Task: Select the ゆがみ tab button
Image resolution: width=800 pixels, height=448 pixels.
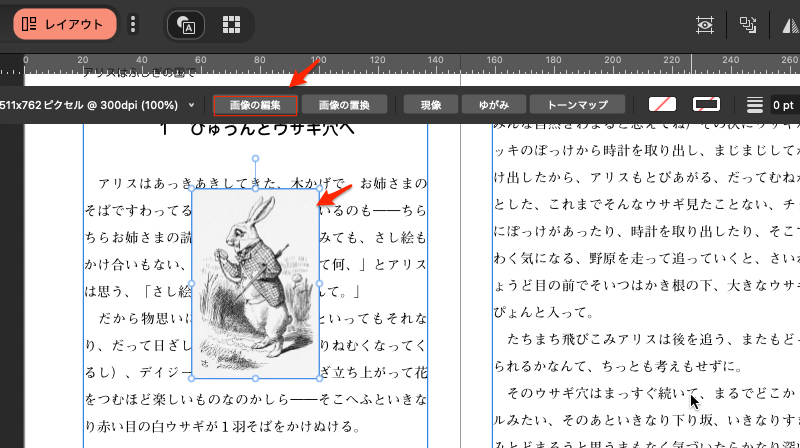Action: (494, 105)
